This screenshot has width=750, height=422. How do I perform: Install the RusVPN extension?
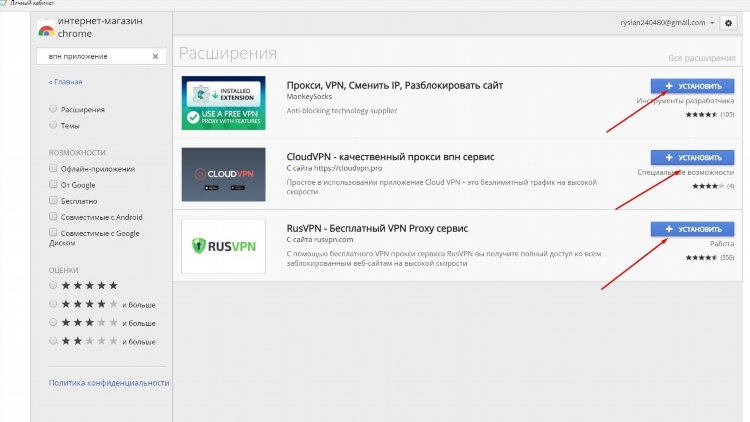coord(692,229)
